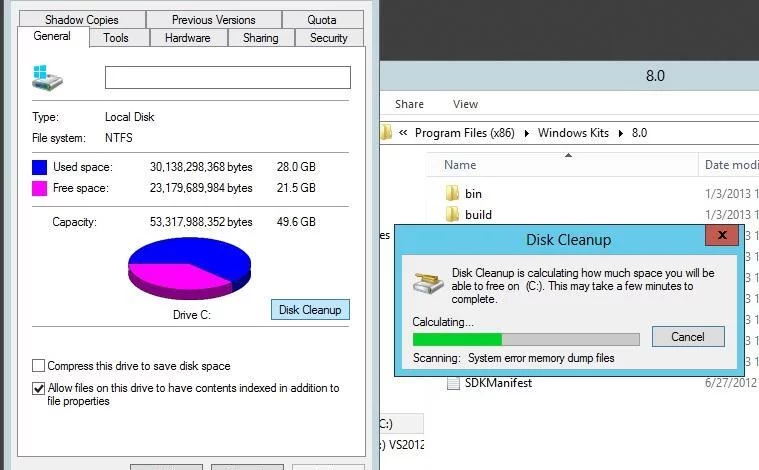Expand the arrow after Program Files (x86)
The width and height of the screenshot is (759, 470).
pos(527,133)
